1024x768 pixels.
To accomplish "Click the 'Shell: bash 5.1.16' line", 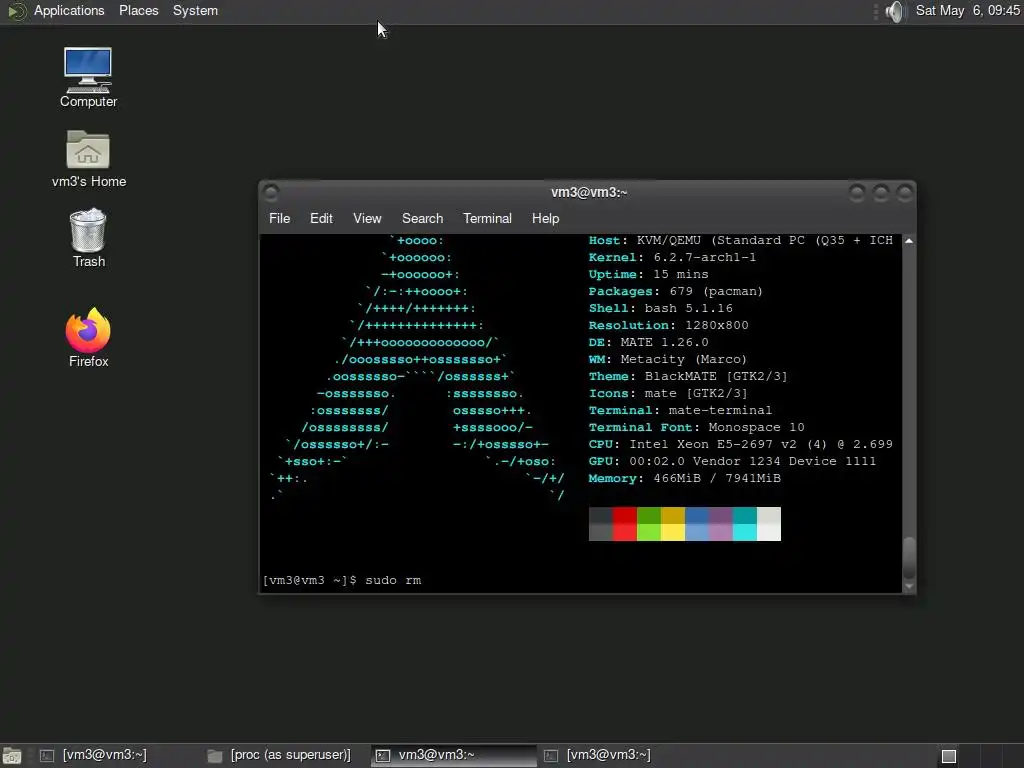I will tap(660, 308).
